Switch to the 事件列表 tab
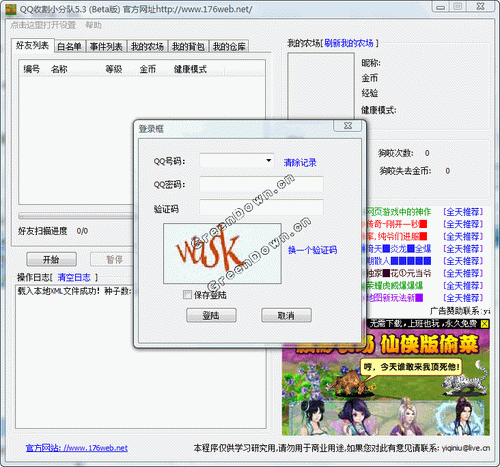 tap(106, 47)
